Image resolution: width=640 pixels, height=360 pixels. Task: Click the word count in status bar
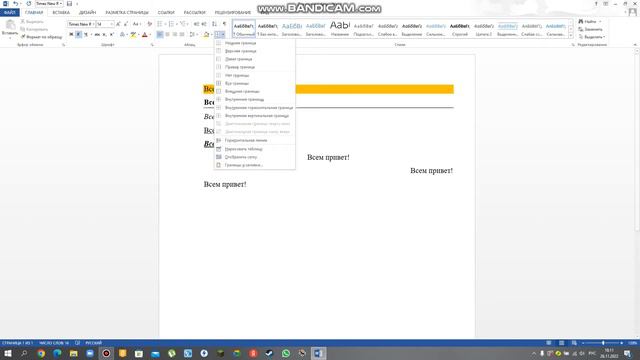(54, 343)
